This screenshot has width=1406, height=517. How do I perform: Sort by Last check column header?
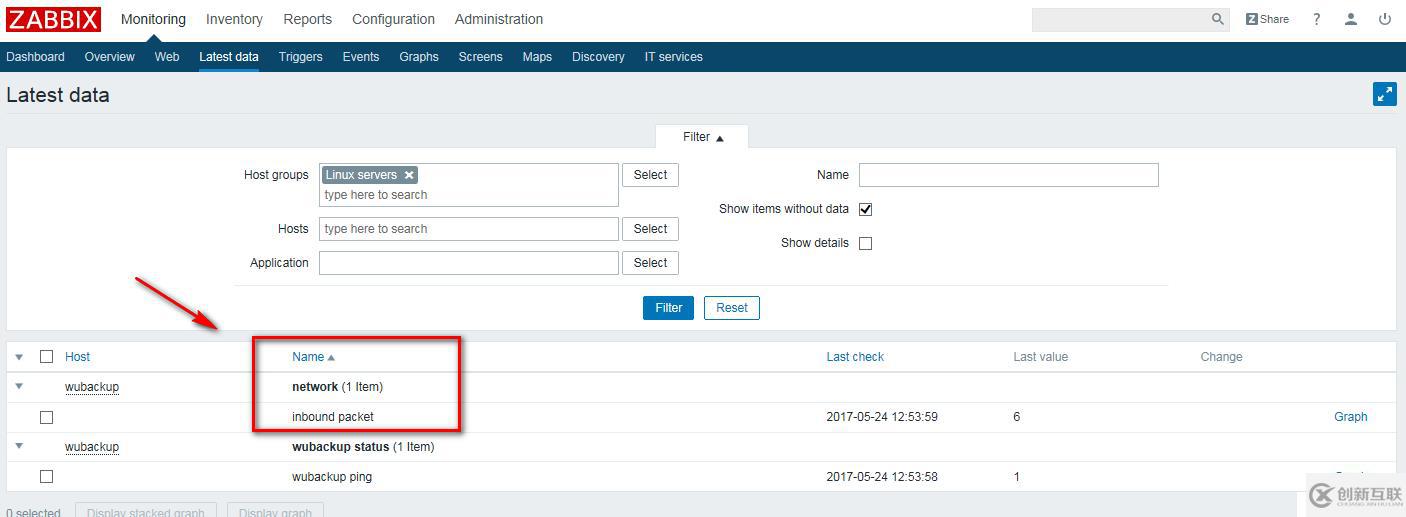click(x=855, y=357)
